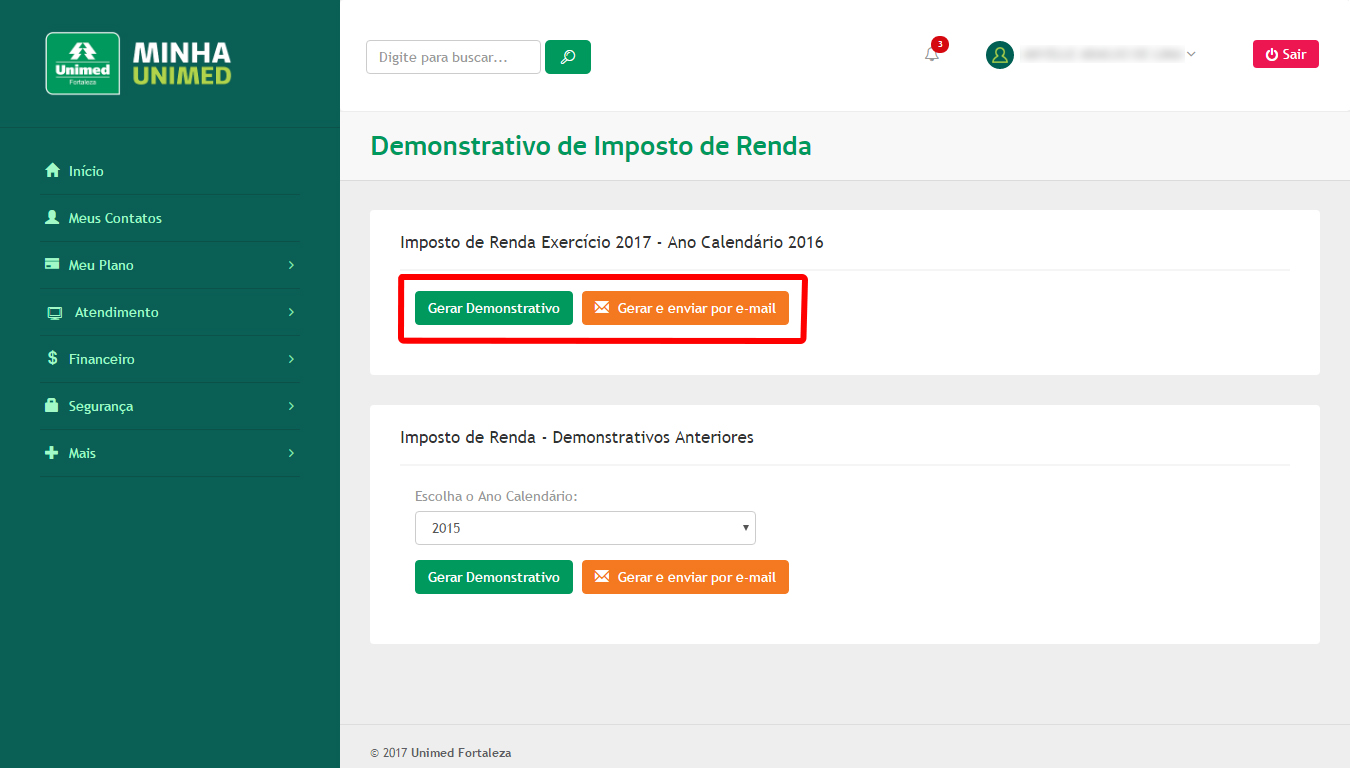Open Meu Plano menu item

coord(170,265)
